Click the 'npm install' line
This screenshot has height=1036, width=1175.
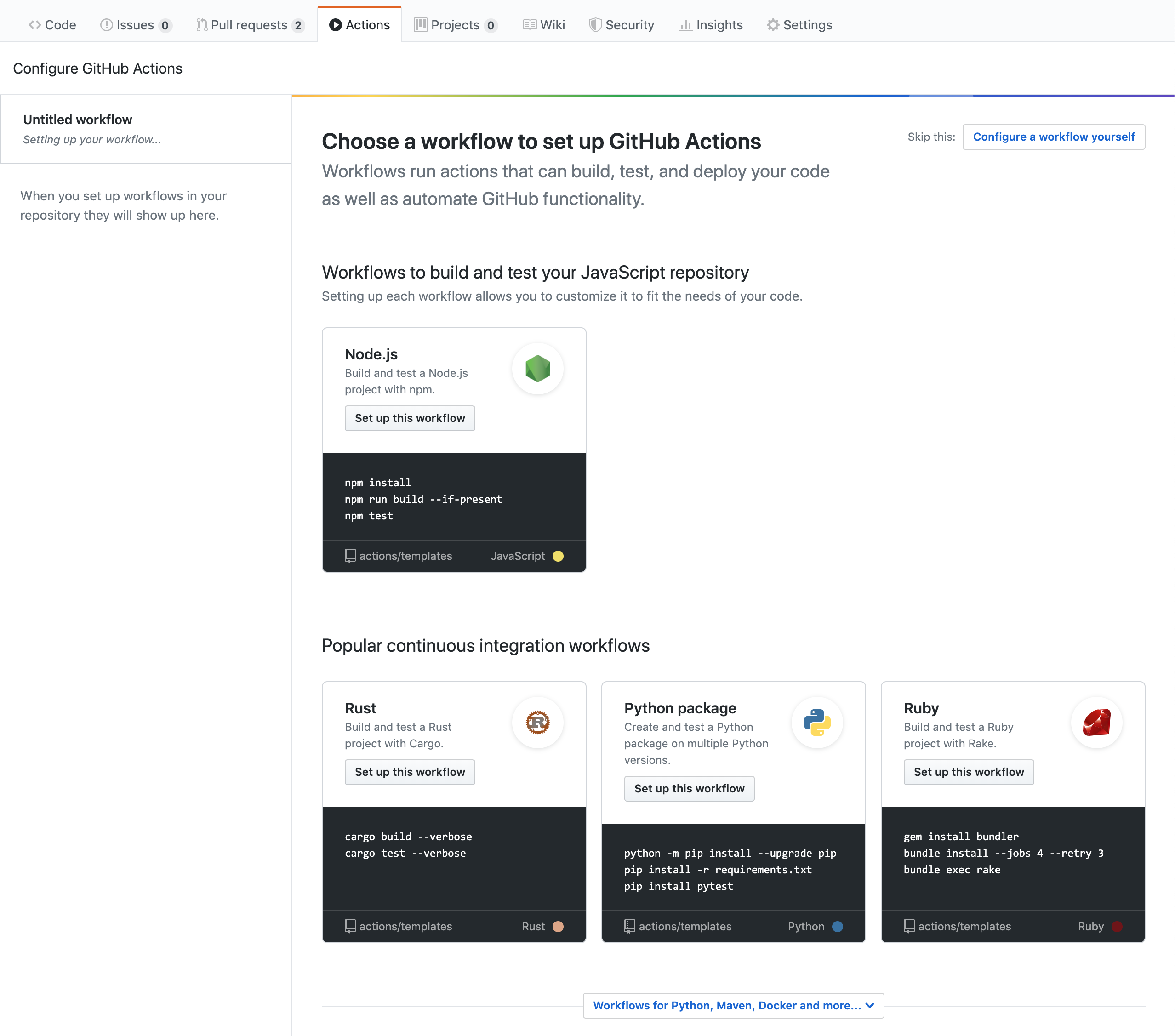click(x=378, y=482)
